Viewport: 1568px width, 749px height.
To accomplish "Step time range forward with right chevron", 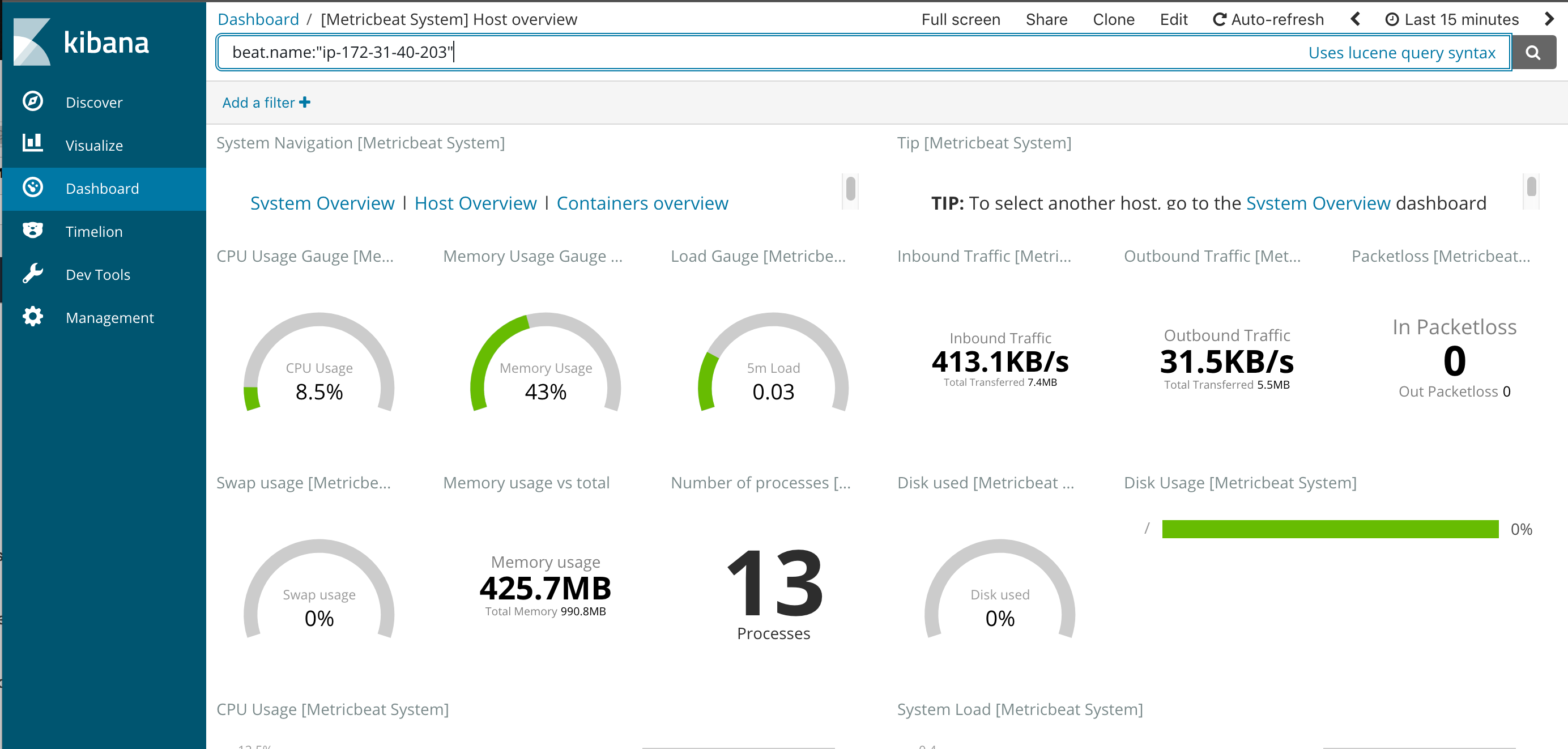I will click(x=1549, y=19).
